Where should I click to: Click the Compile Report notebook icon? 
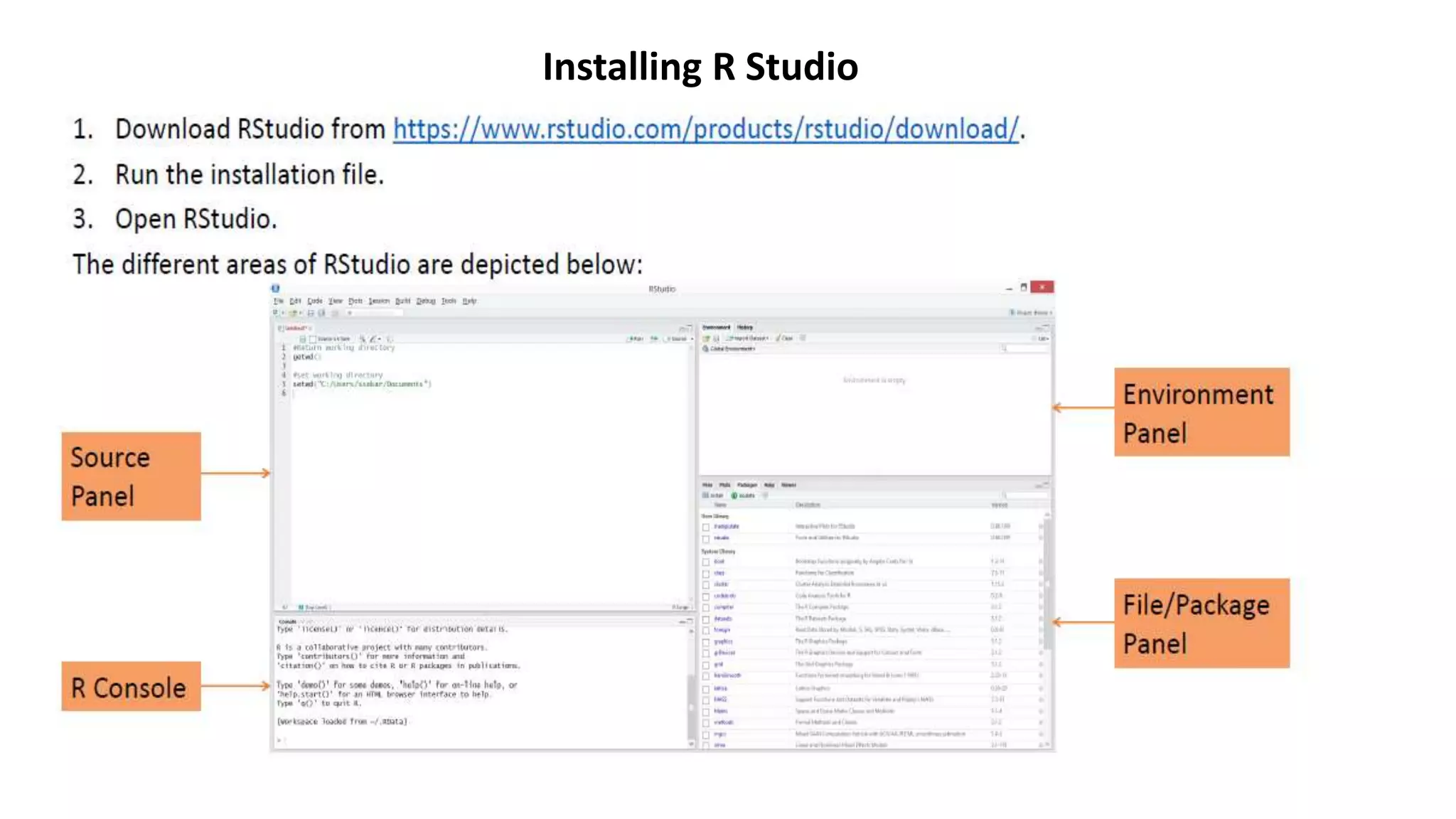tap(389, 339)
